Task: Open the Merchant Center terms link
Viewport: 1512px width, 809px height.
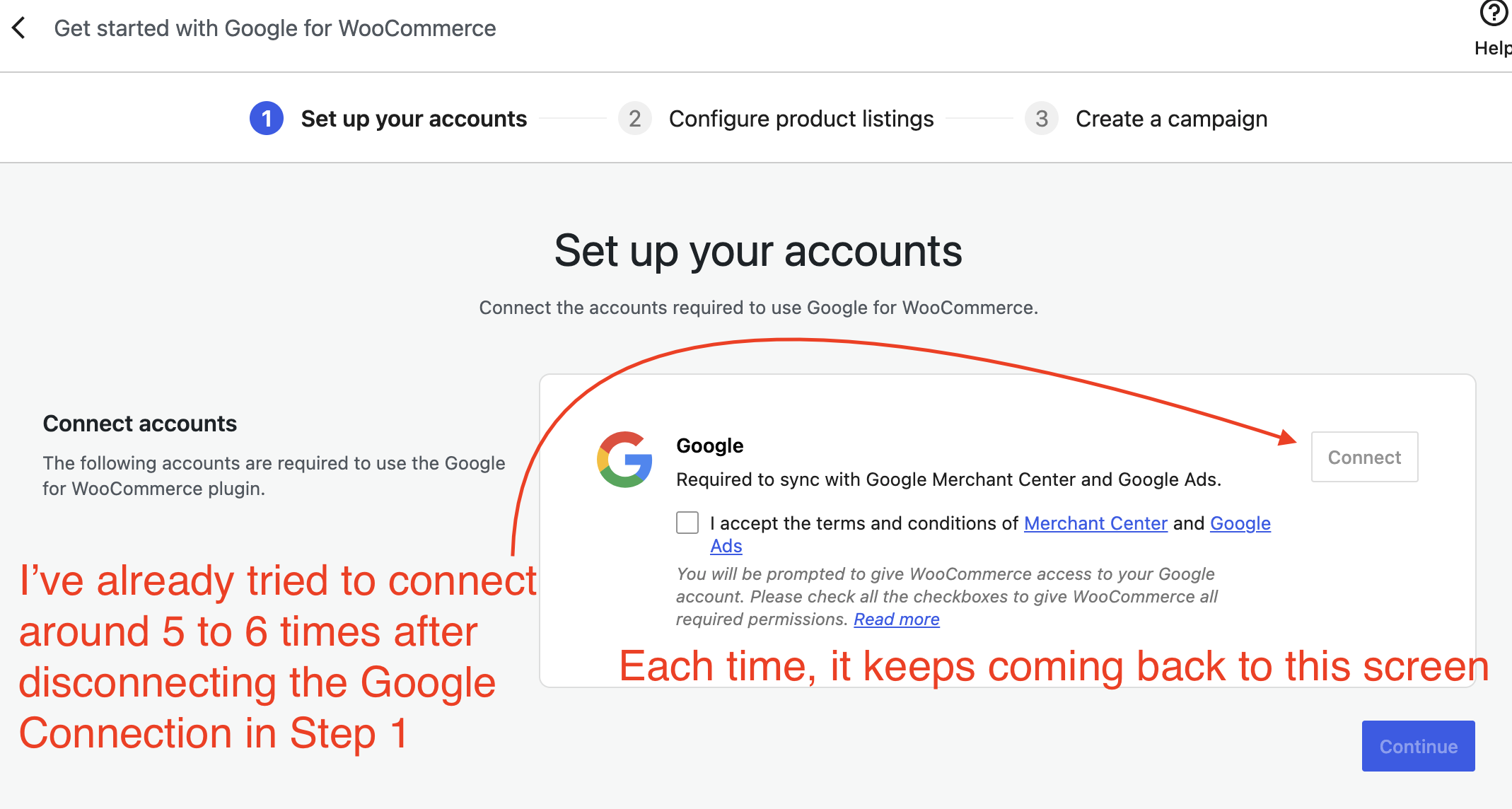Action: pyautogui.click(x=1095, y=523)
